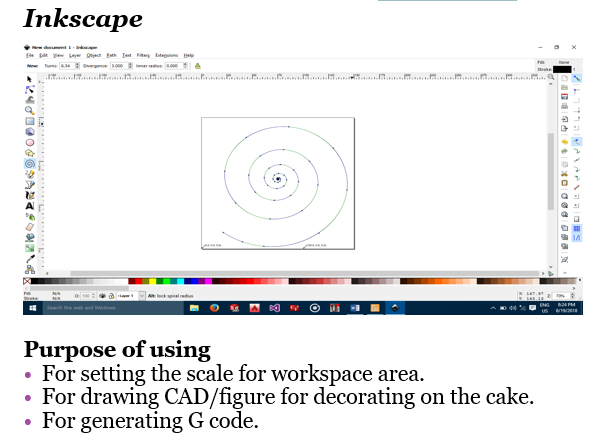
Task: Click the reset spiral defaults icon
Action: coord(198,66)
